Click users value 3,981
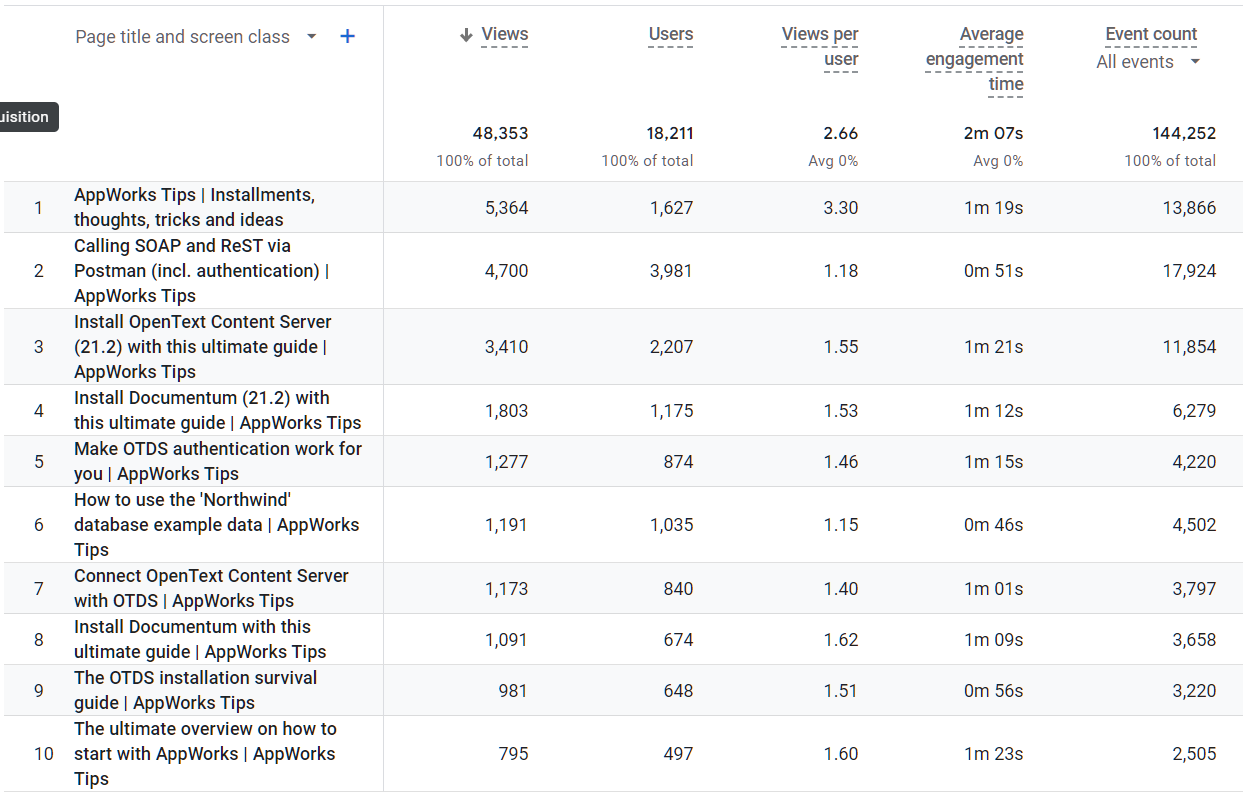Screen dimensions: 1243x797 coord(671,271)
